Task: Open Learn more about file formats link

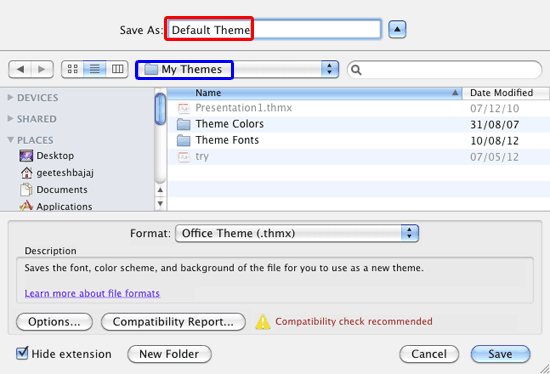Action: click(92, 293)
